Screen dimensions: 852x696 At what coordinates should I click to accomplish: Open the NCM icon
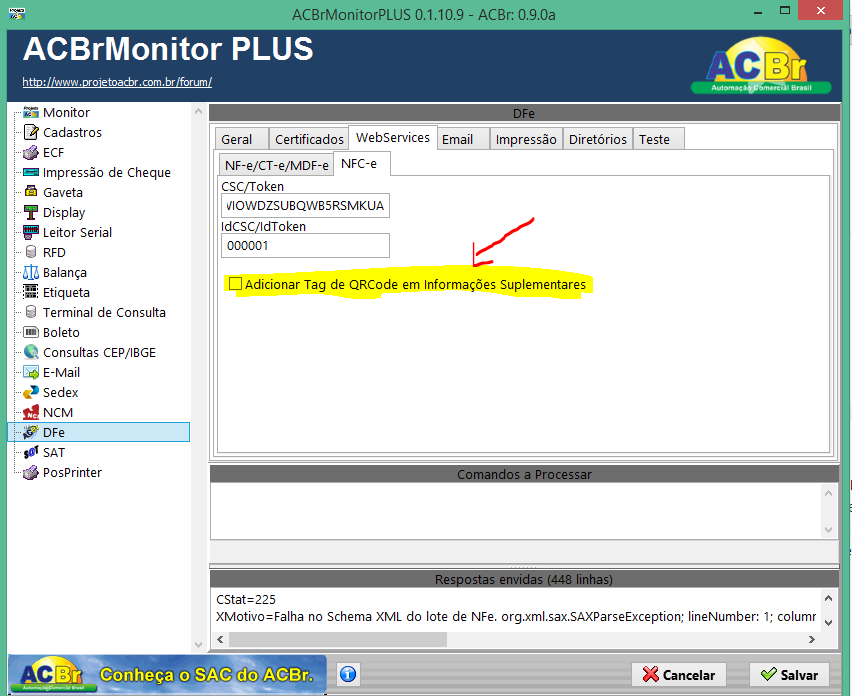point(31,412)
